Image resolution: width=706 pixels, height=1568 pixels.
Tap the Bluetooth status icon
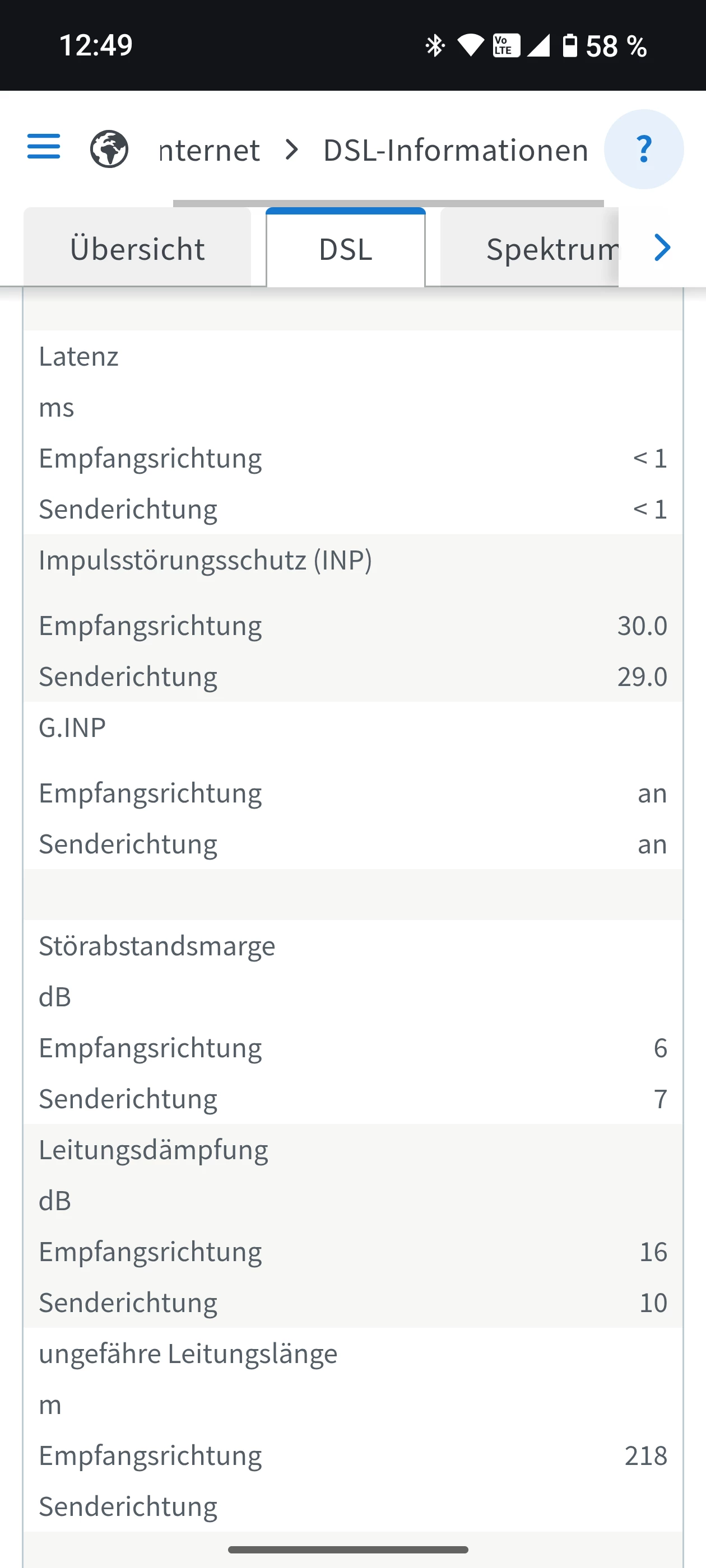coord(435,46)
